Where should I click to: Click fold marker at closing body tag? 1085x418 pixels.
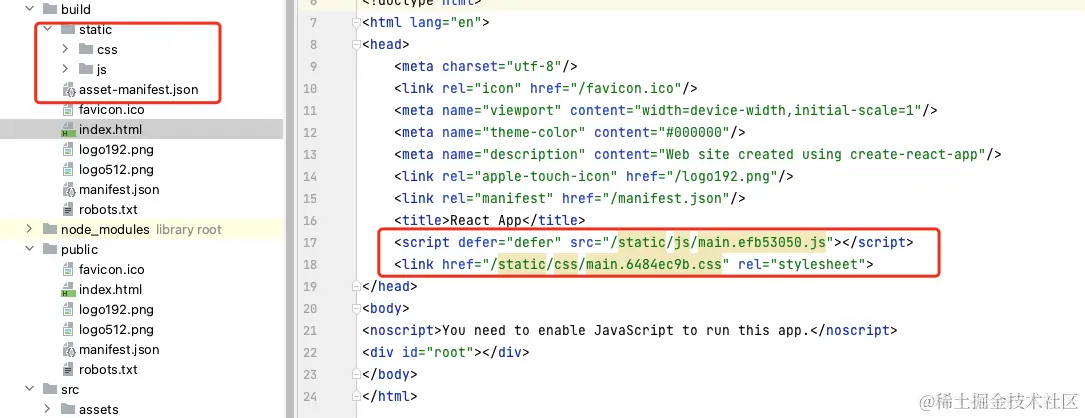pos(356,374)
